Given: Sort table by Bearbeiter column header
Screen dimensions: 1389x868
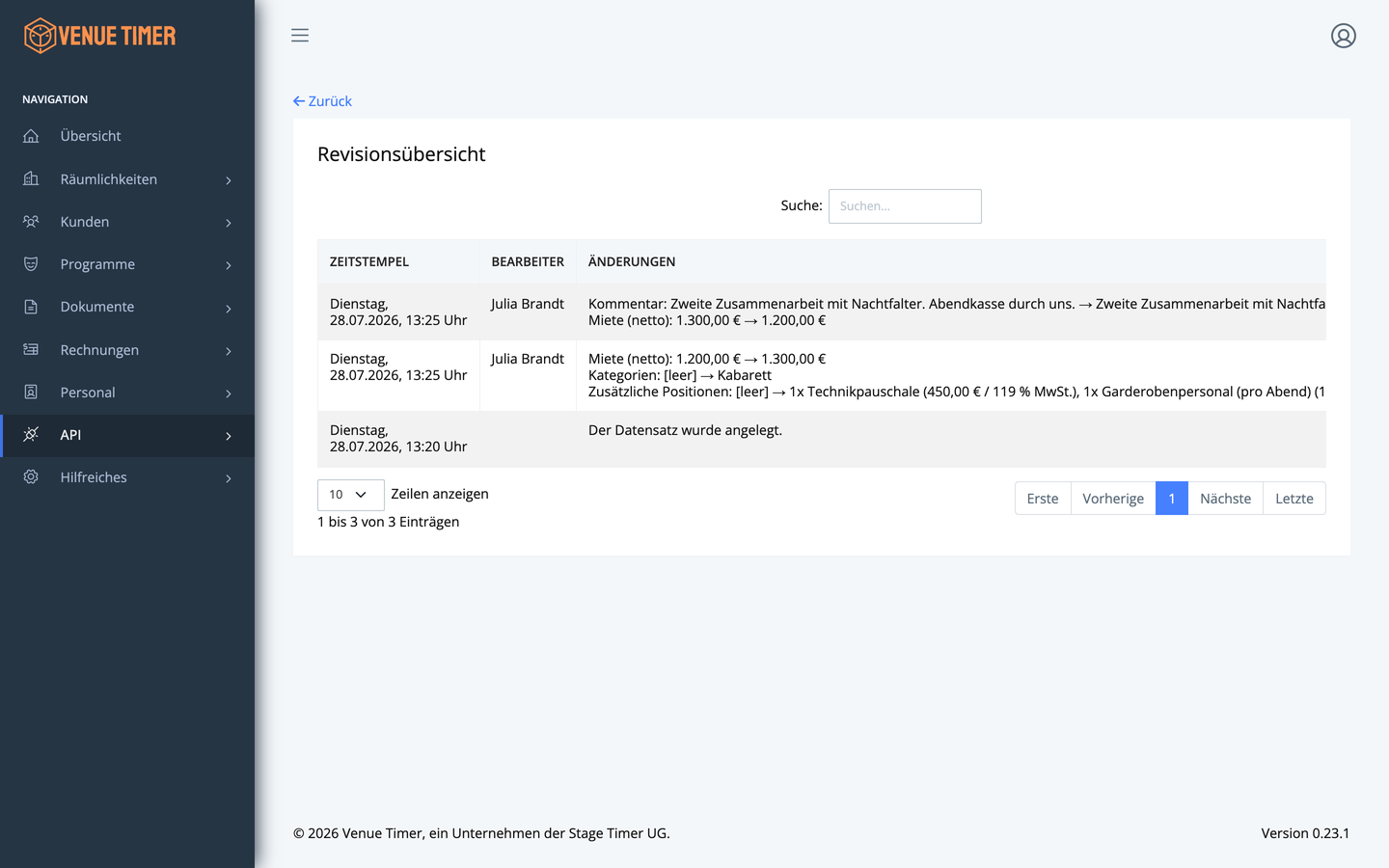Looking at the screenshot, I should 528,262.
